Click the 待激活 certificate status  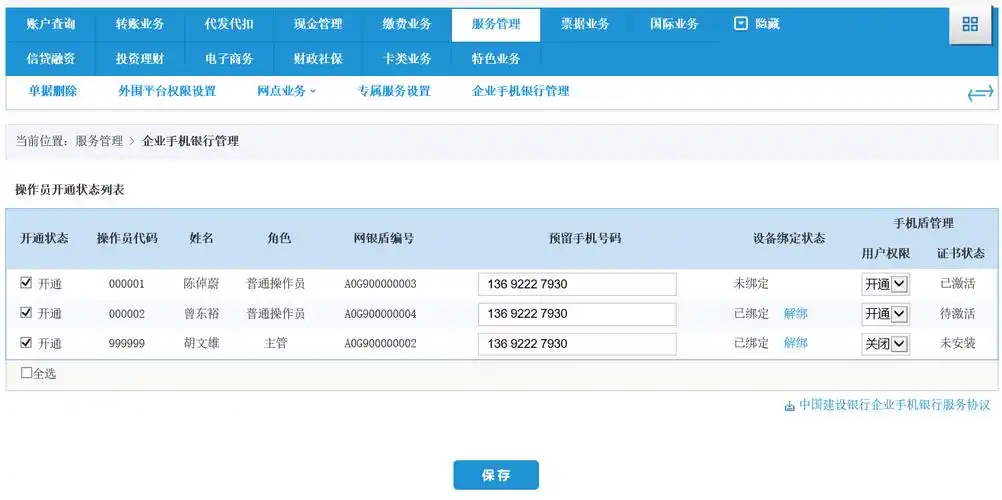click(x=957, y=313)
